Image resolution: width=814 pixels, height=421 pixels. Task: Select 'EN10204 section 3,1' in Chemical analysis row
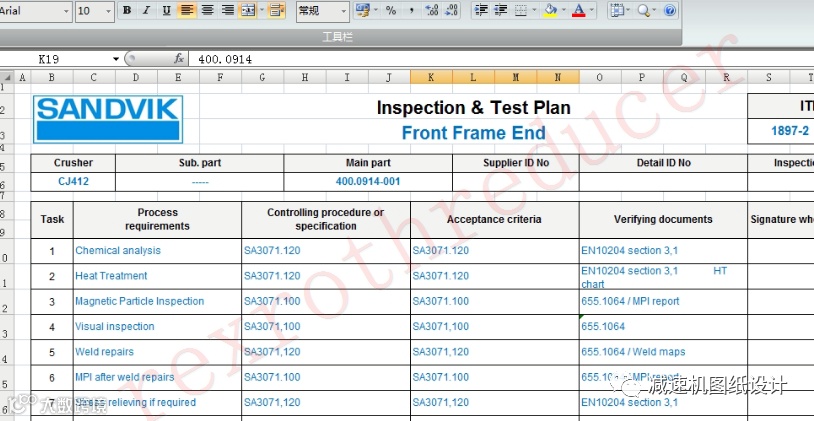663,251
